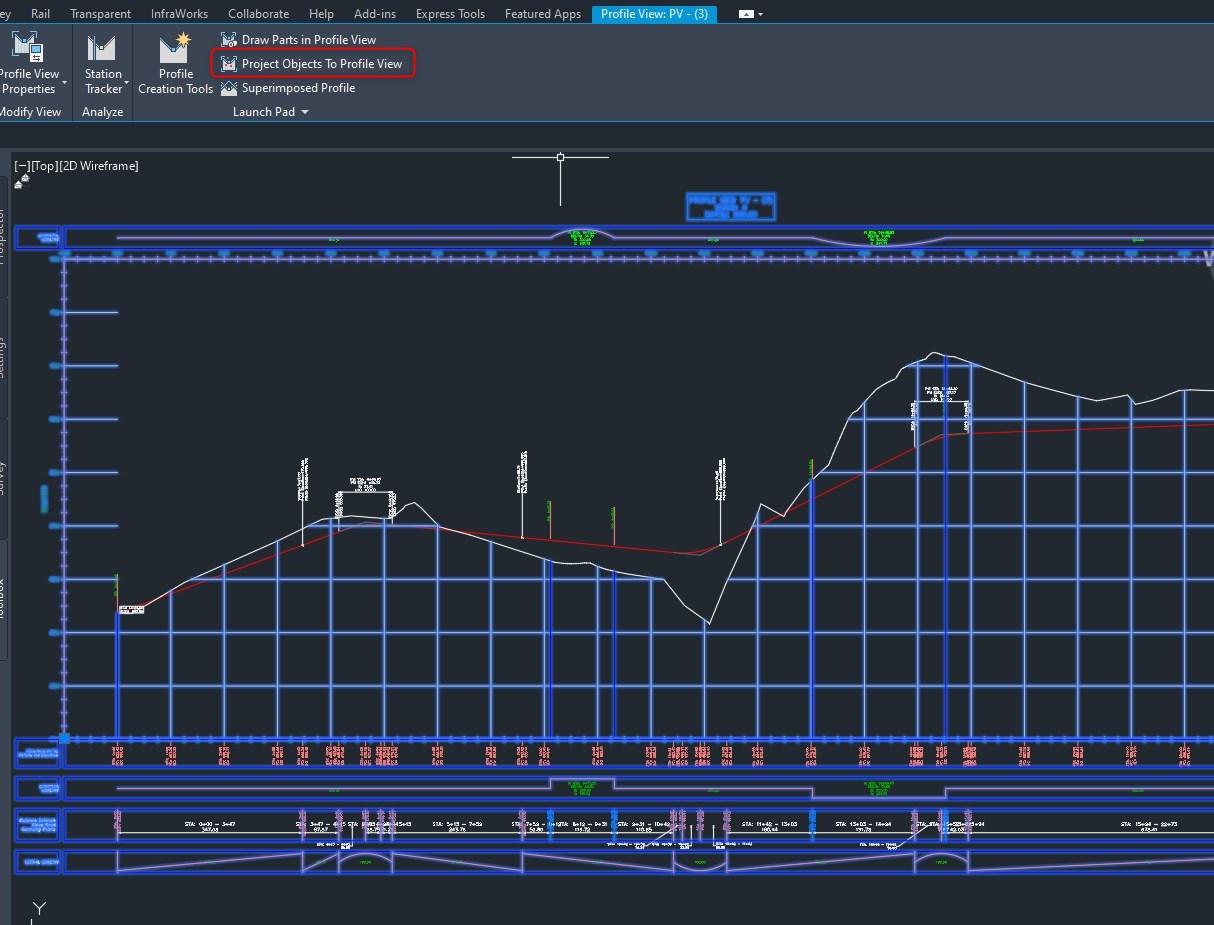The width and height of the screenshot is (1214, 925).
Task: Open the Collaborate menu
Action: [x=258, y=13]
